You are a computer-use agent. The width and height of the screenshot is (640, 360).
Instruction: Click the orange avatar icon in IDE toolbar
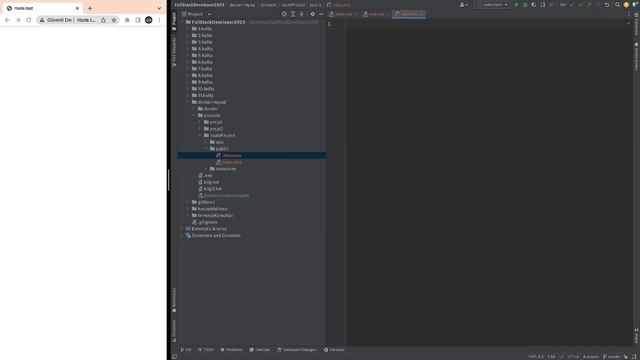click(x=626, y=5)
